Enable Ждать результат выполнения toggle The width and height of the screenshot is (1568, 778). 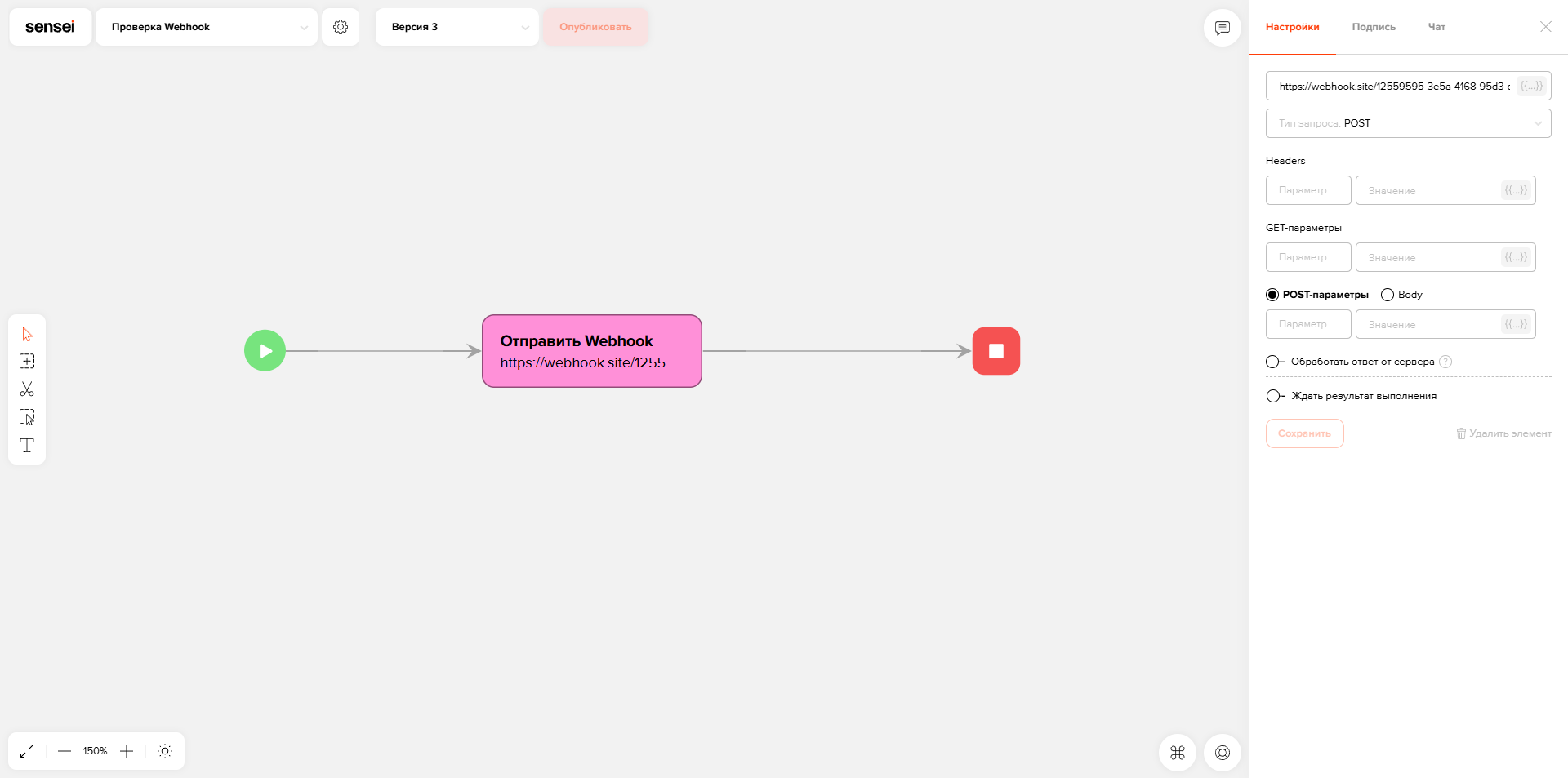1275,396
